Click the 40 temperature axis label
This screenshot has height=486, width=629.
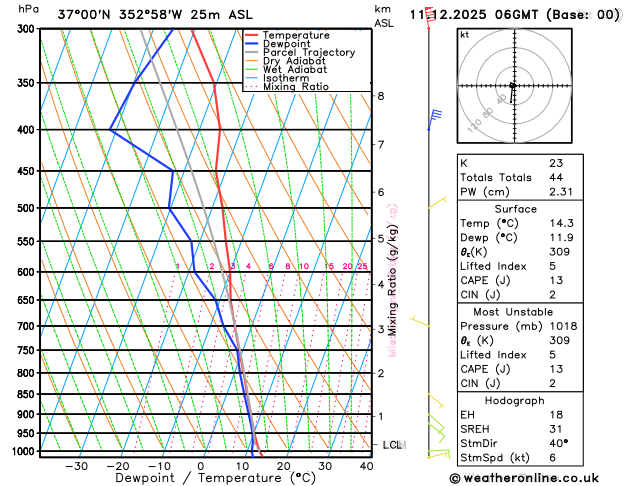click(x=366, y=466)
